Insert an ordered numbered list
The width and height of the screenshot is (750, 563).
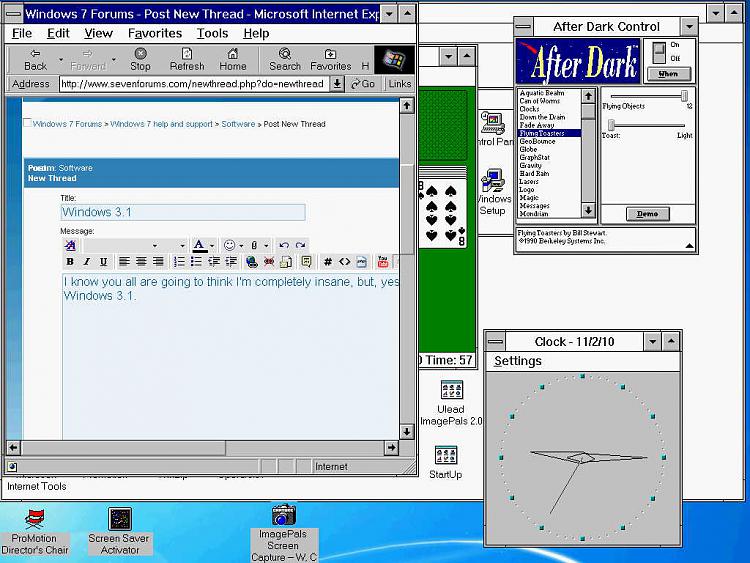(179, 262)
